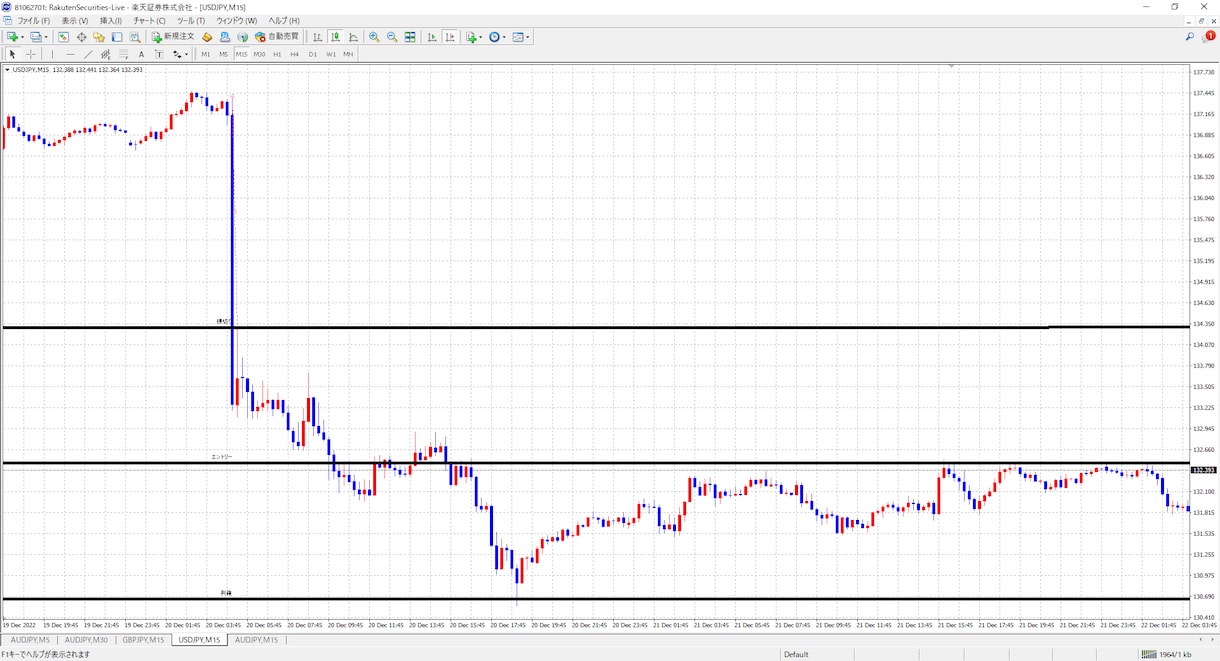Click the current price label 132.393
The image size is (1220, 661).
click(x=1203, y=469)
